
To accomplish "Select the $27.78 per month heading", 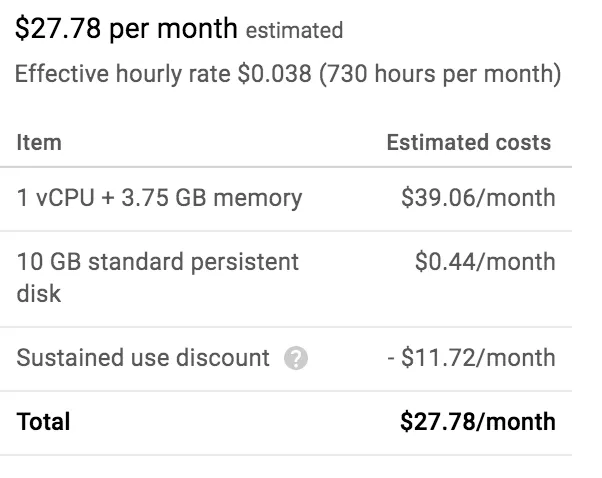I will (126, 29).
